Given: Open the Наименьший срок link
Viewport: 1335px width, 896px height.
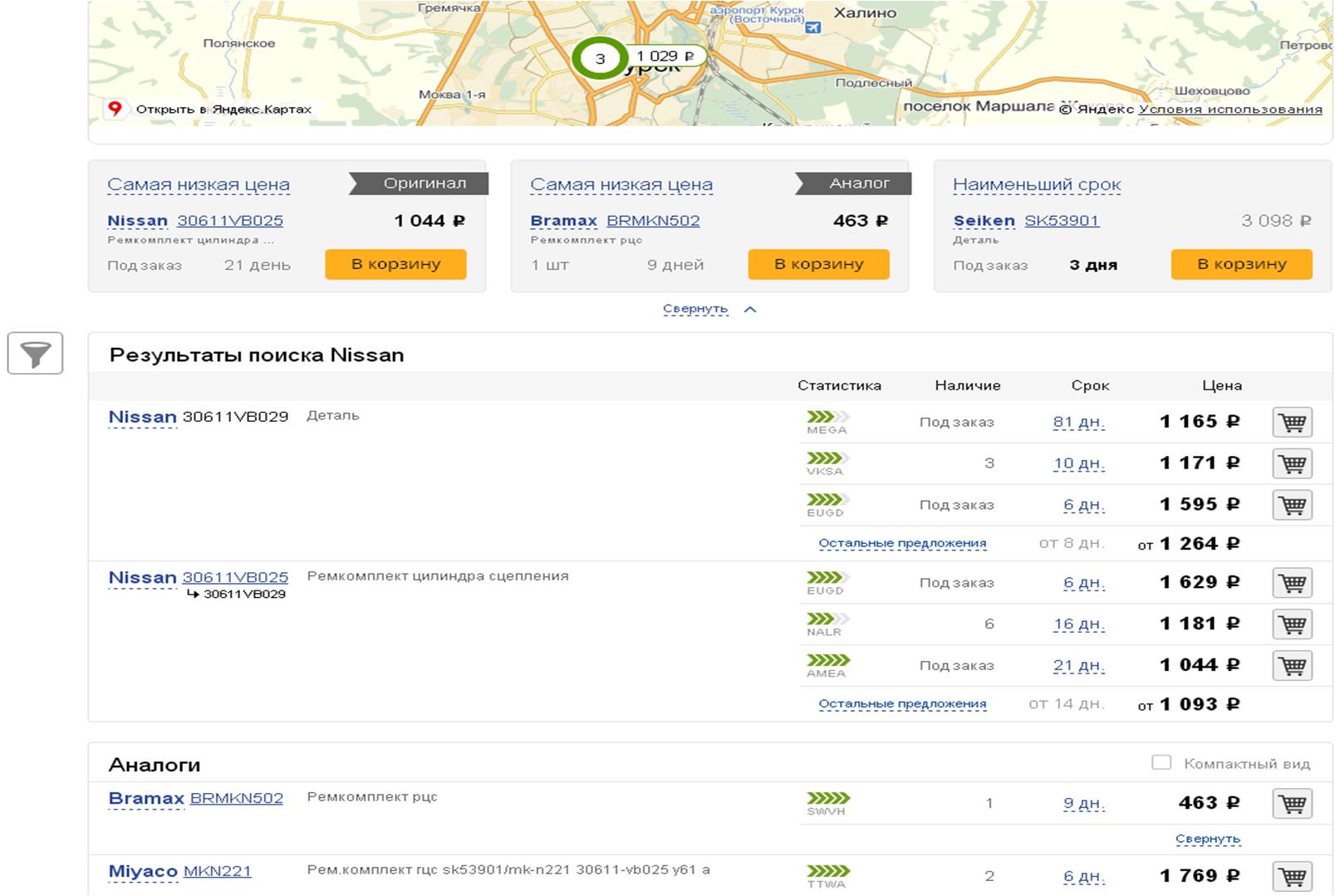Looking at the screenshot, I should tap(1037, 184).
